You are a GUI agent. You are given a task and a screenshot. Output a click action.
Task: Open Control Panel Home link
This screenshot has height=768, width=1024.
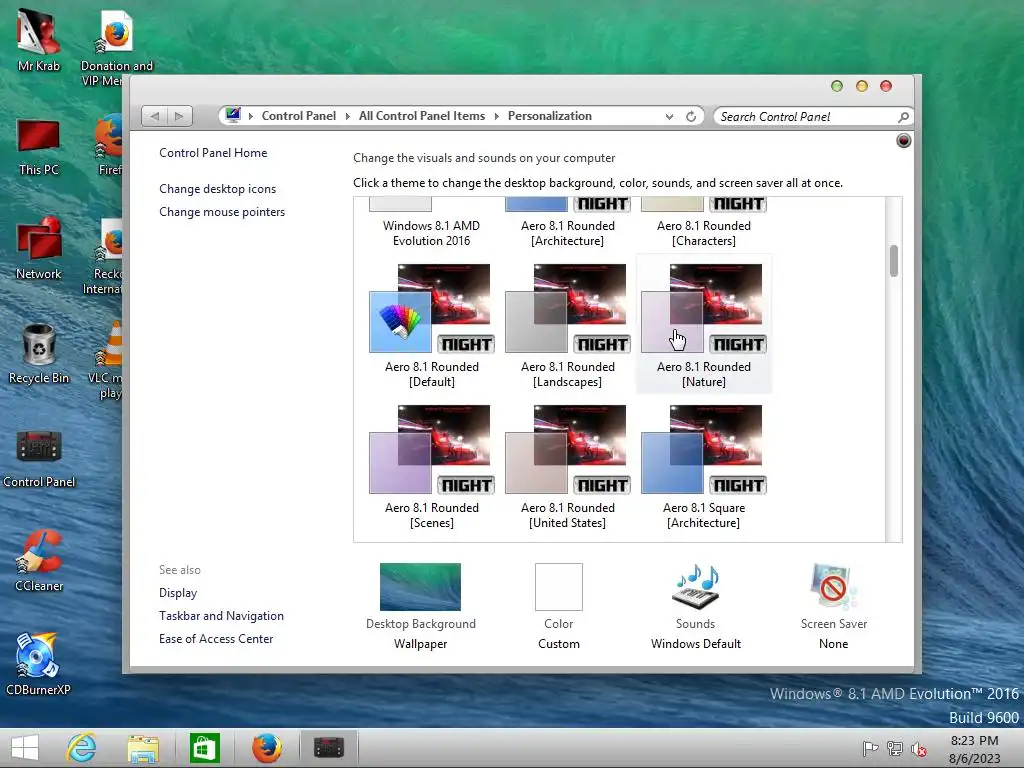click(213, 153)
